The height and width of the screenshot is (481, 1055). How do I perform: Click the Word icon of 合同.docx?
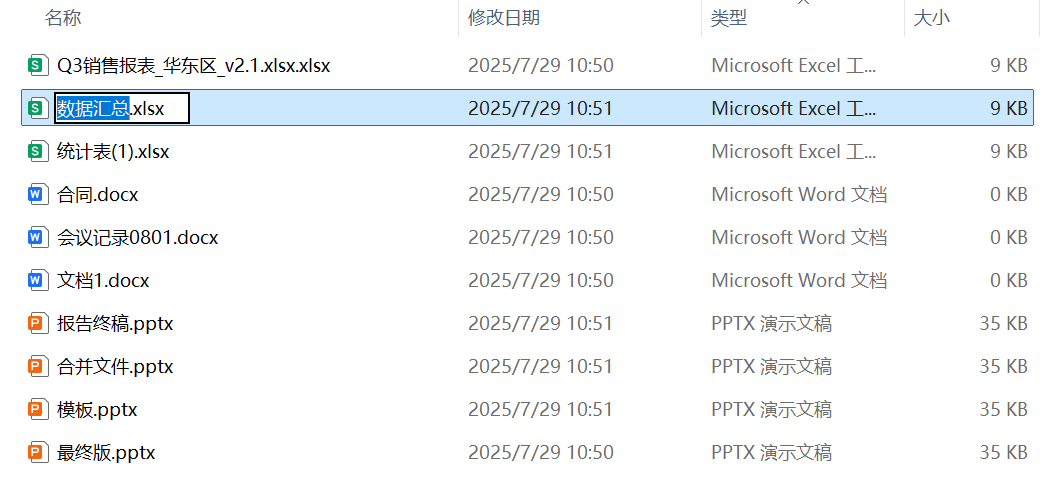[38, 195]
